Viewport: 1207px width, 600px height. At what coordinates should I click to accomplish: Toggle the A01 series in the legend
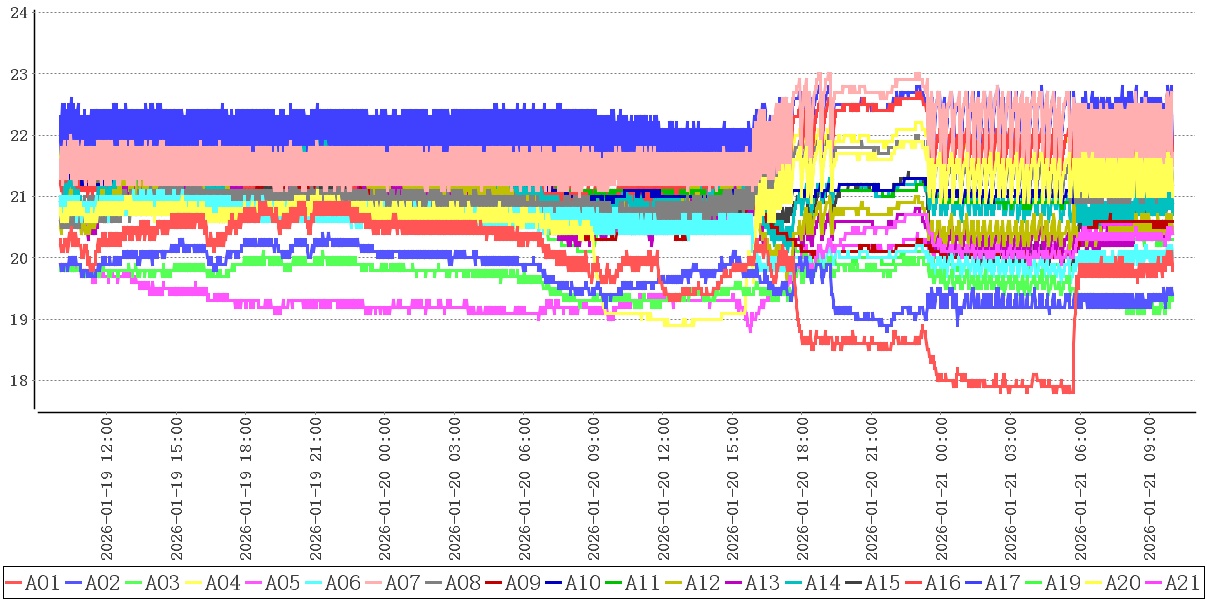tap(42, 582)
